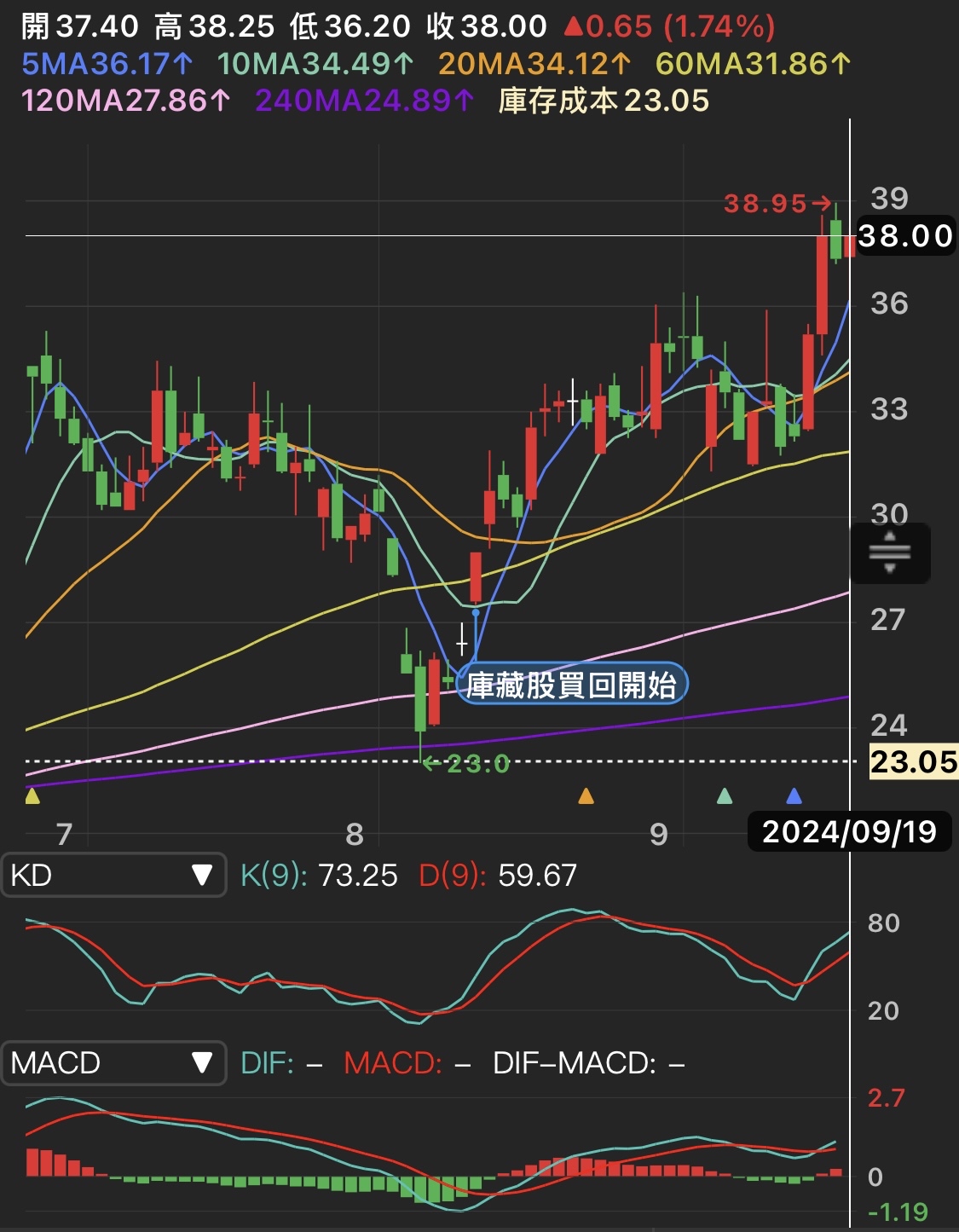959x1232 pixels.
Task: Toggle the 240MA24.89 moving average label
Action: [x=364, y=101]
